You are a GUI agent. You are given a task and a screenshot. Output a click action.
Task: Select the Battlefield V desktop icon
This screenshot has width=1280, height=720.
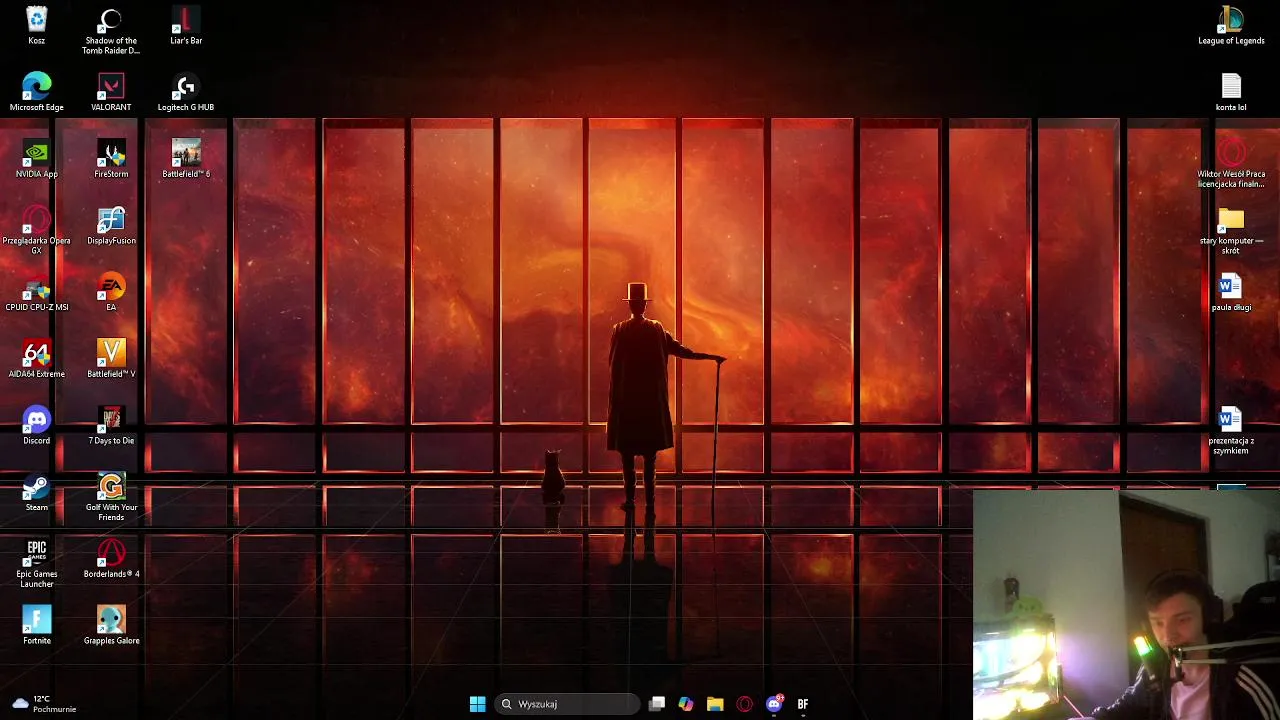[x=111, y=359]
